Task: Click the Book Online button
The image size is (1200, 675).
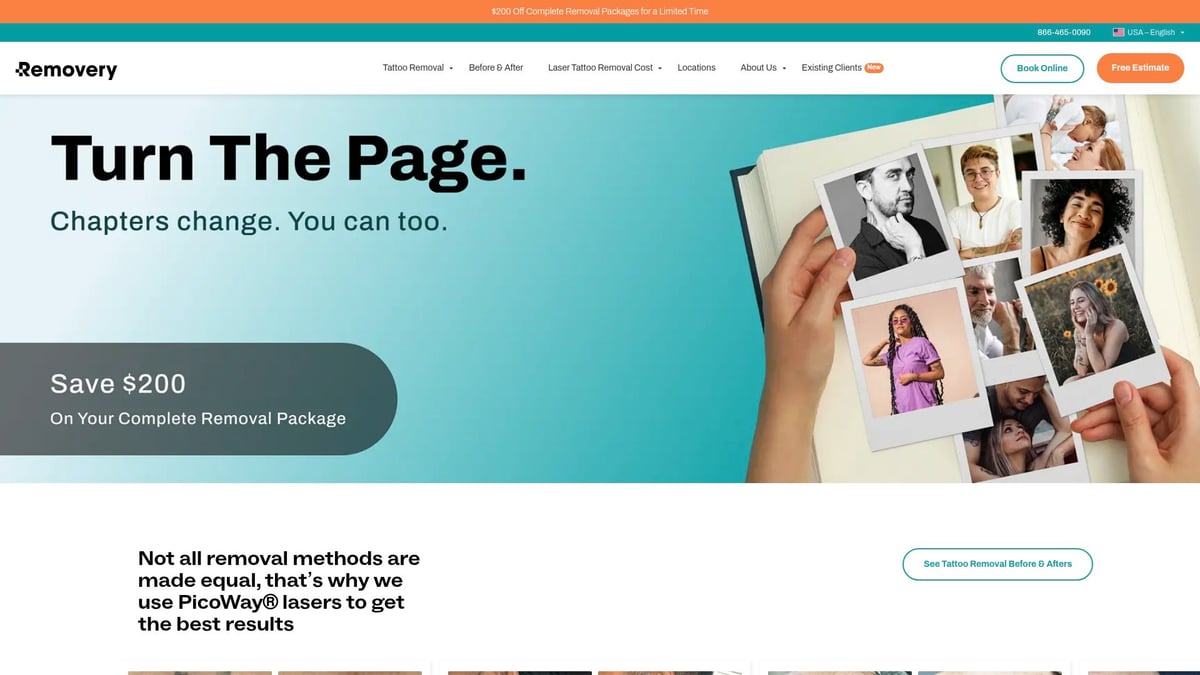Action: tap(1042, 68)
